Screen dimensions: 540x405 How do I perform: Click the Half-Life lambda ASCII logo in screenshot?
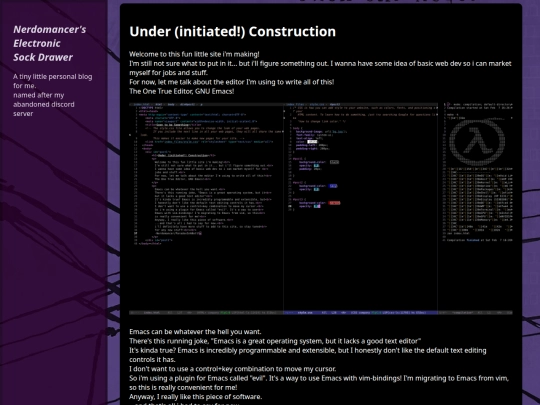click(477, 141)
